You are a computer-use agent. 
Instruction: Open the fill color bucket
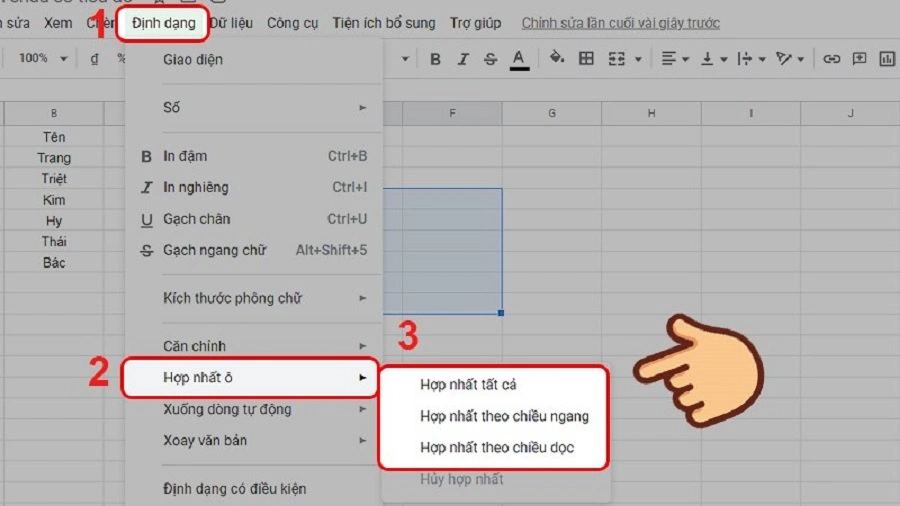point(556,57)
